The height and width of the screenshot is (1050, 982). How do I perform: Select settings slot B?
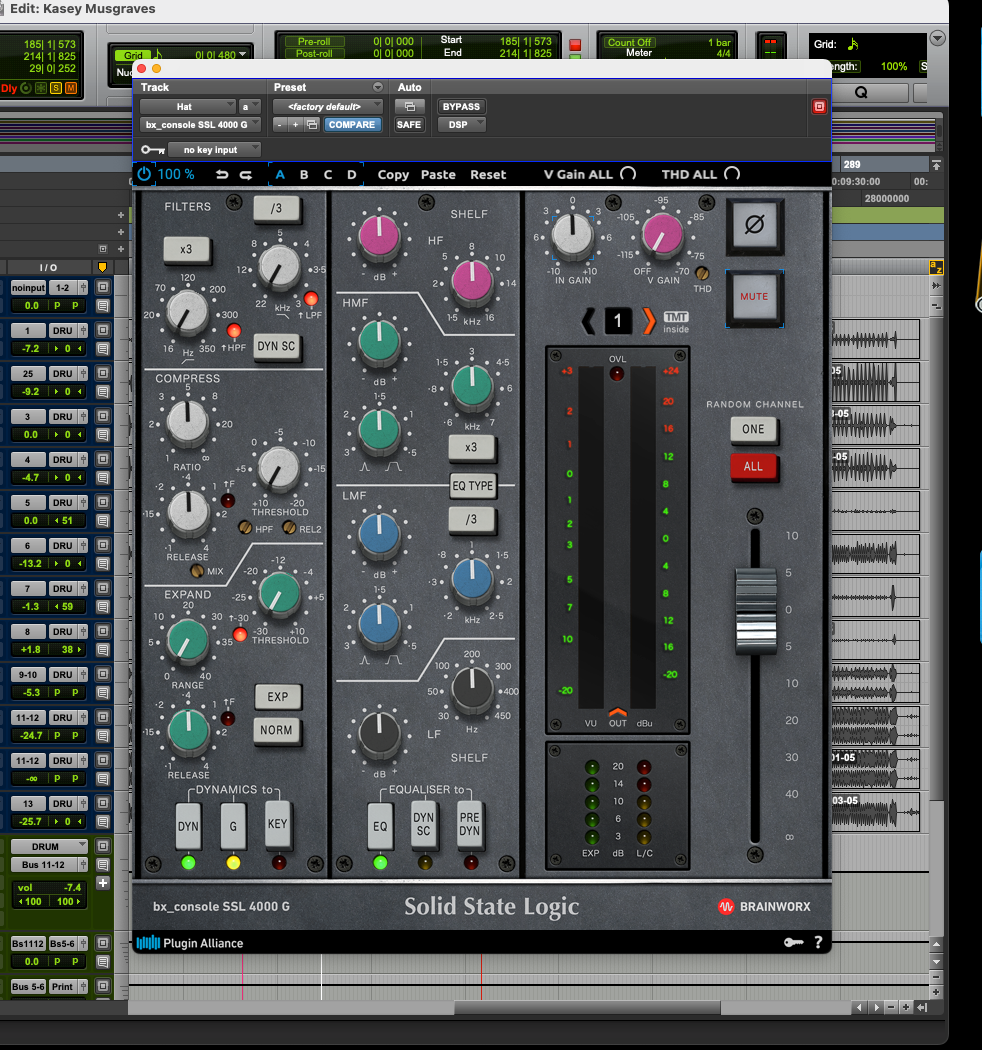tap(304, 175)
